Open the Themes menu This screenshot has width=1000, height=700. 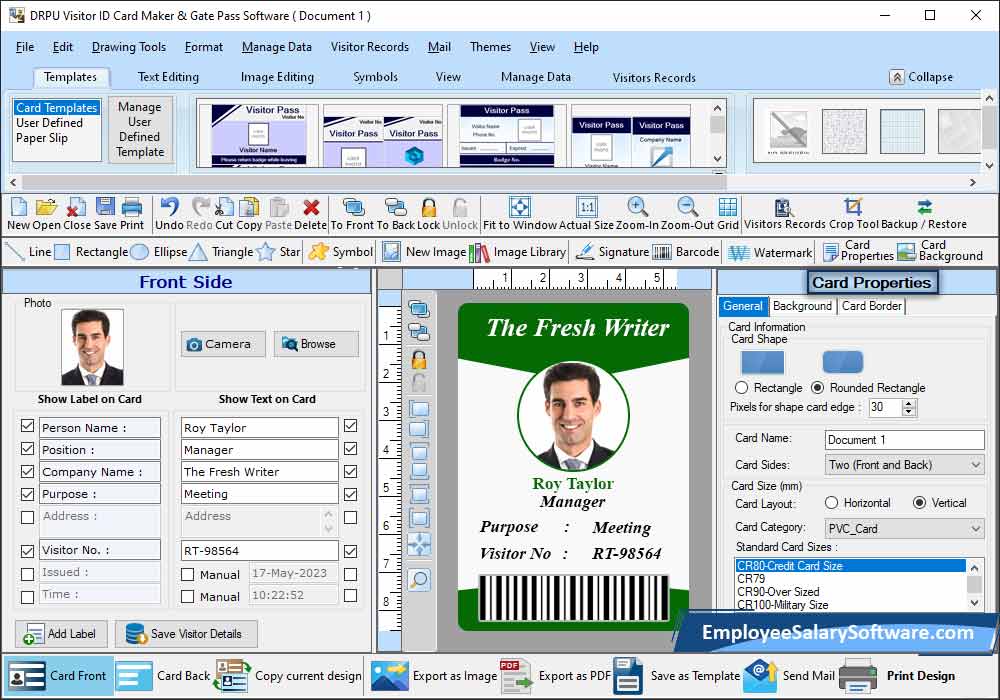(490, 47)
